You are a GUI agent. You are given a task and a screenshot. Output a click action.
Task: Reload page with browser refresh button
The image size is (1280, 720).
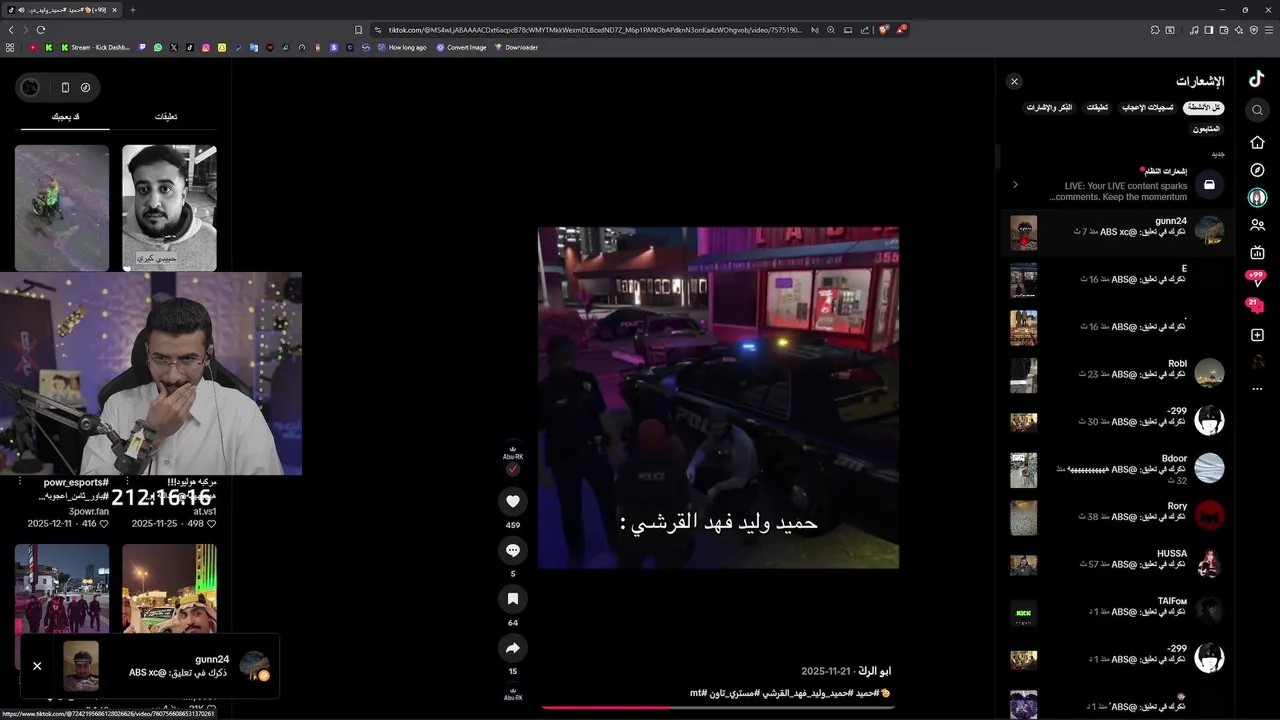41,30
